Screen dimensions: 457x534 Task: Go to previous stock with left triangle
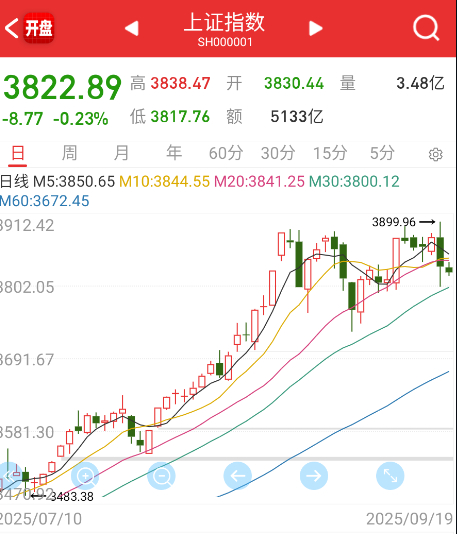tap(132, 28)
